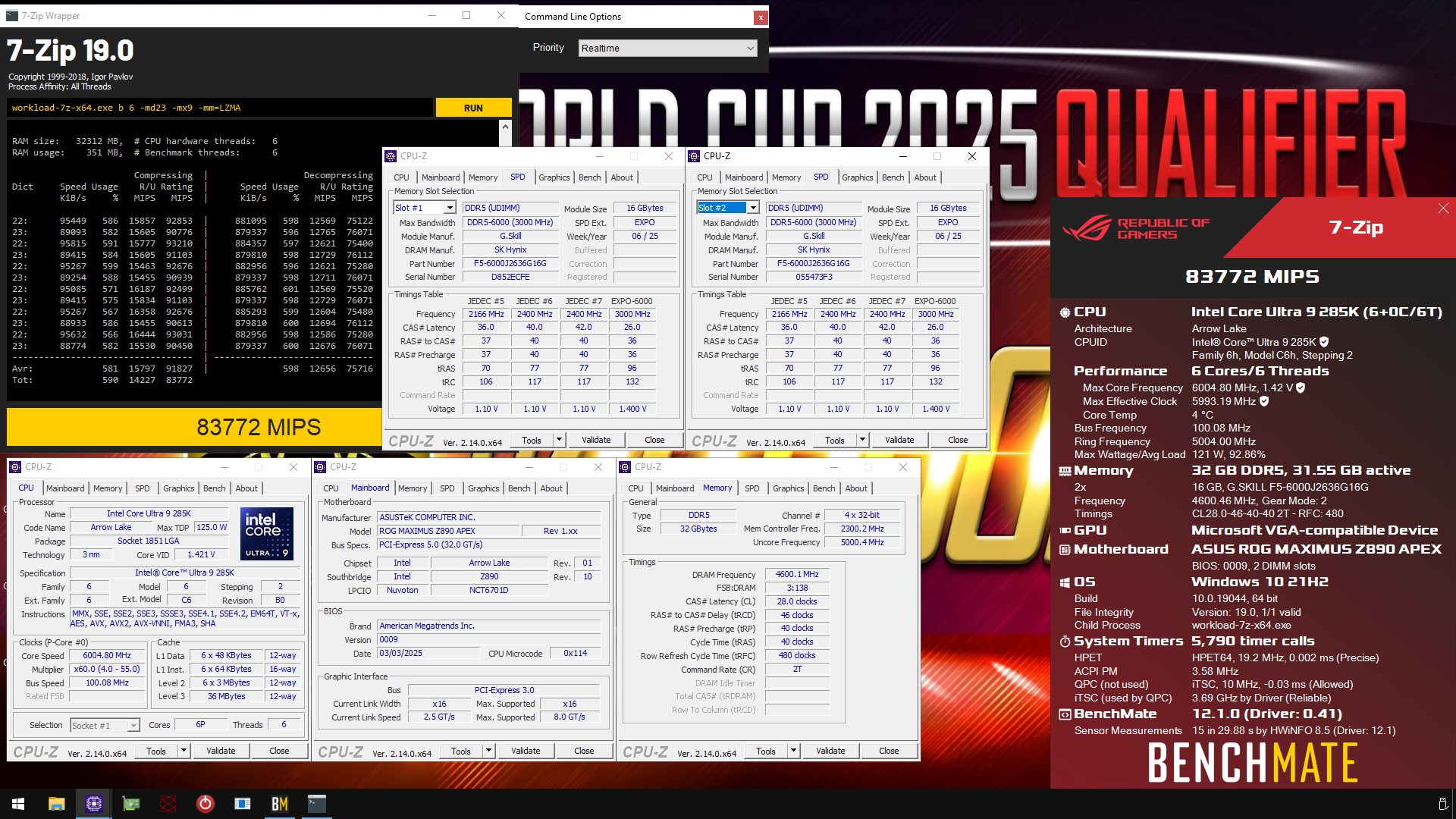Close the Command Line Options dialog
The height and width of the screenshot is (819, 1456).
click(x=760, y=17)
